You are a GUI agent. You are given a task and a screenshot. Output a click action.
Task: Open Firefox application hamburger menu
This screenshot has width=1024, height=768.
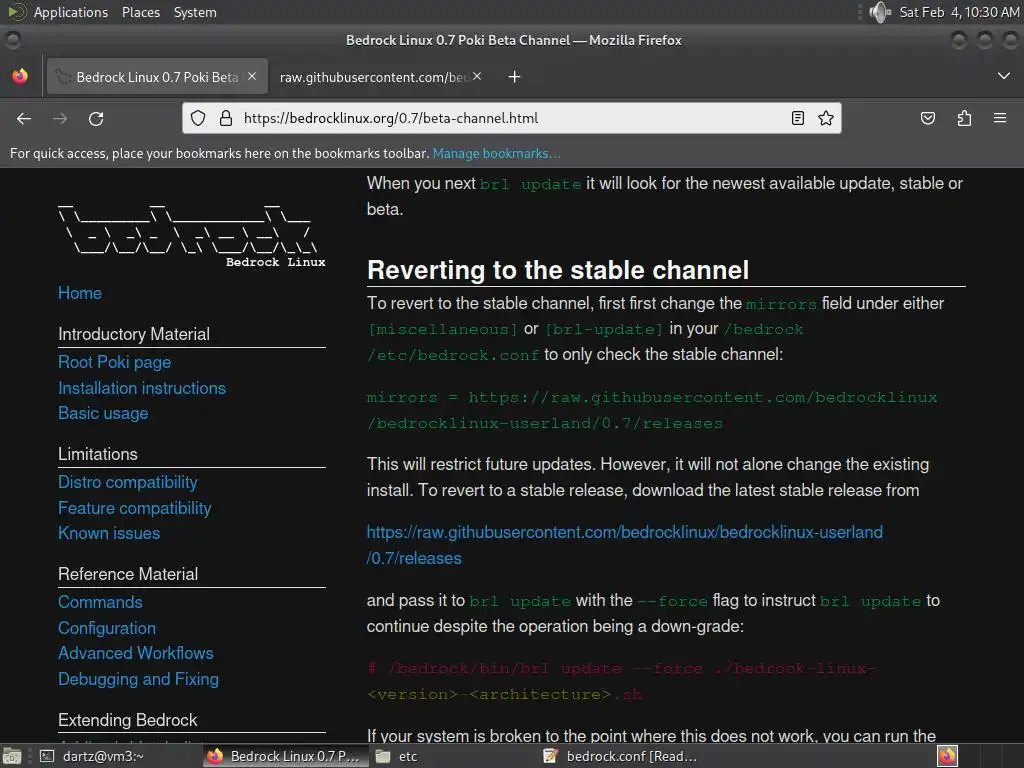pos(1000,118)
